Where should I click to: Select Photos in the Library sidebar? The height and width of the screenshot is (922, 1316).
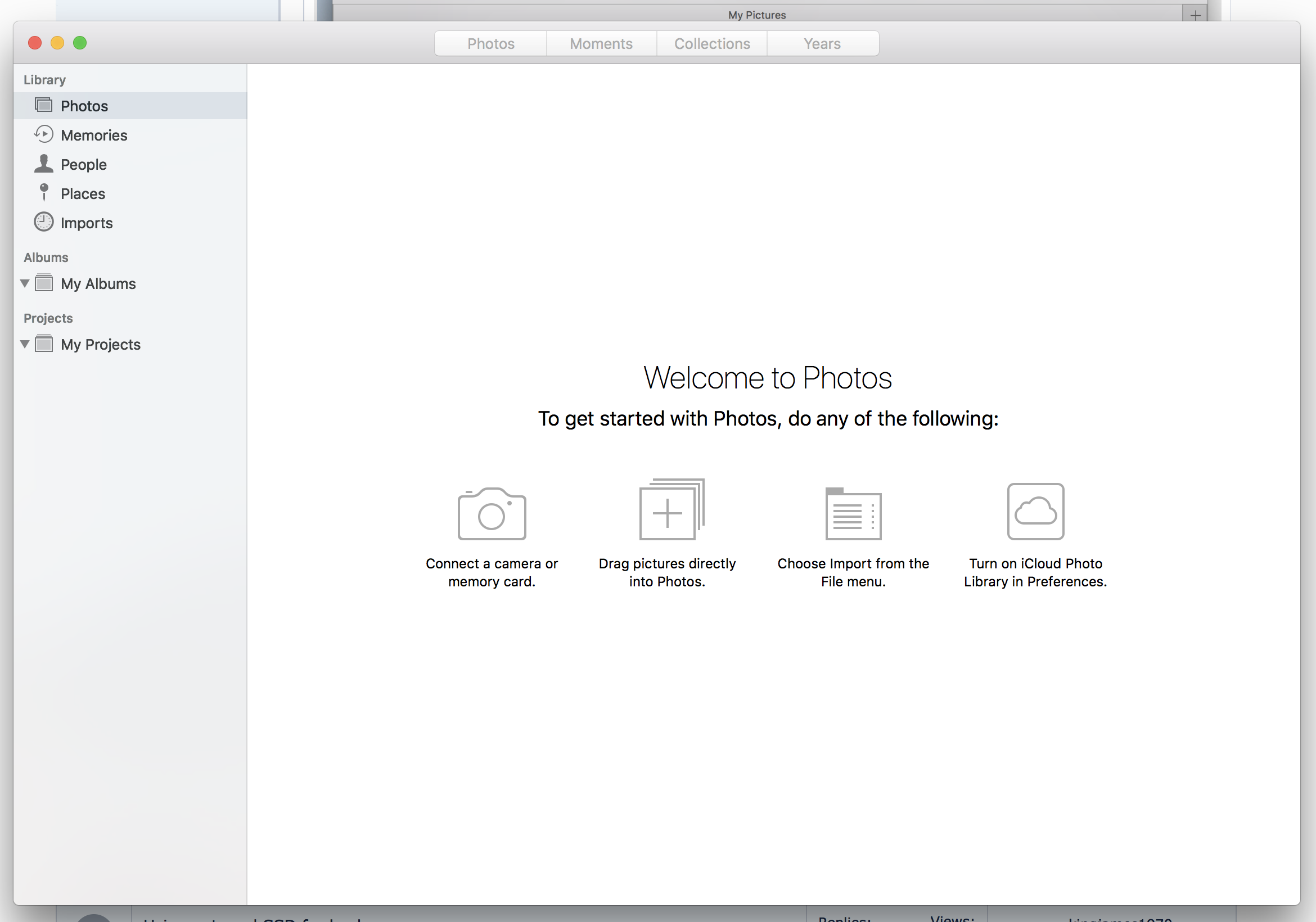click(130, 106)
